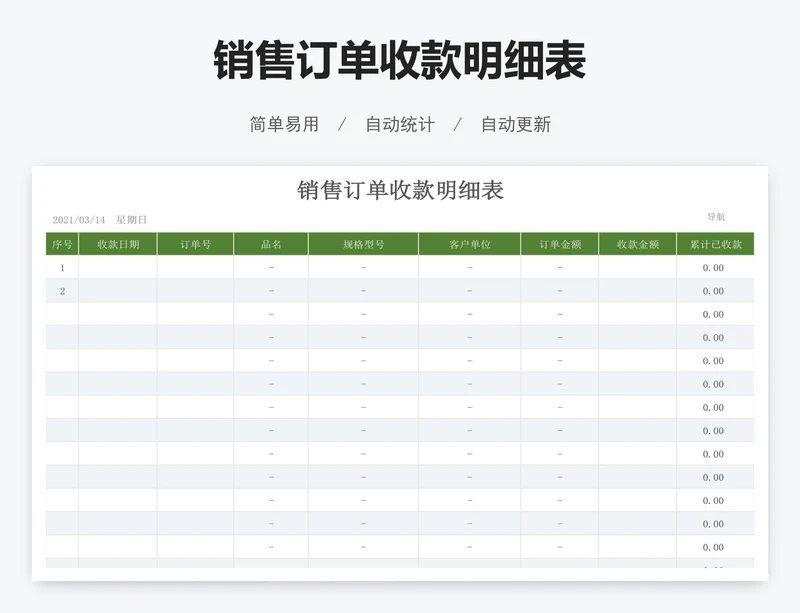Click the 收款金额 input cell in row 1
Viewport: 800px width, 613px height.
[637, 267]
